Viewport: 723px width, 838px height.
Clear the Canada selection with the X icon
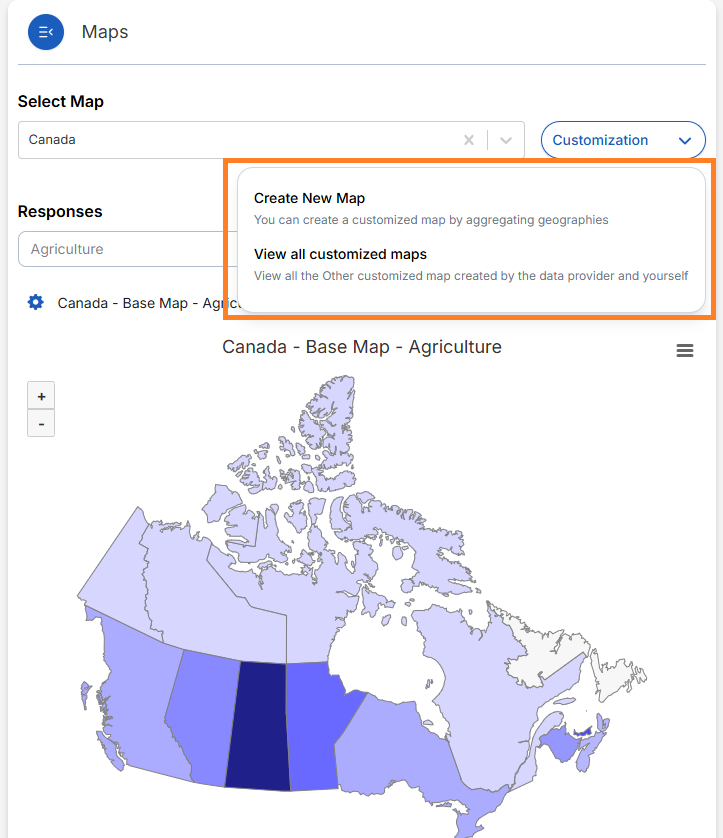coord(468,140)
